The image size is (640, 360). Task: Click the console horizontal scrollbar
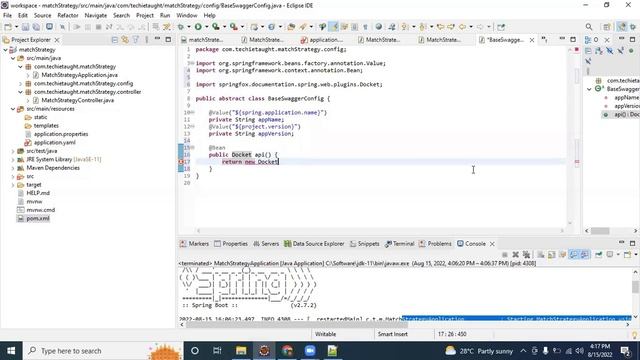click(x=297, y=325)
